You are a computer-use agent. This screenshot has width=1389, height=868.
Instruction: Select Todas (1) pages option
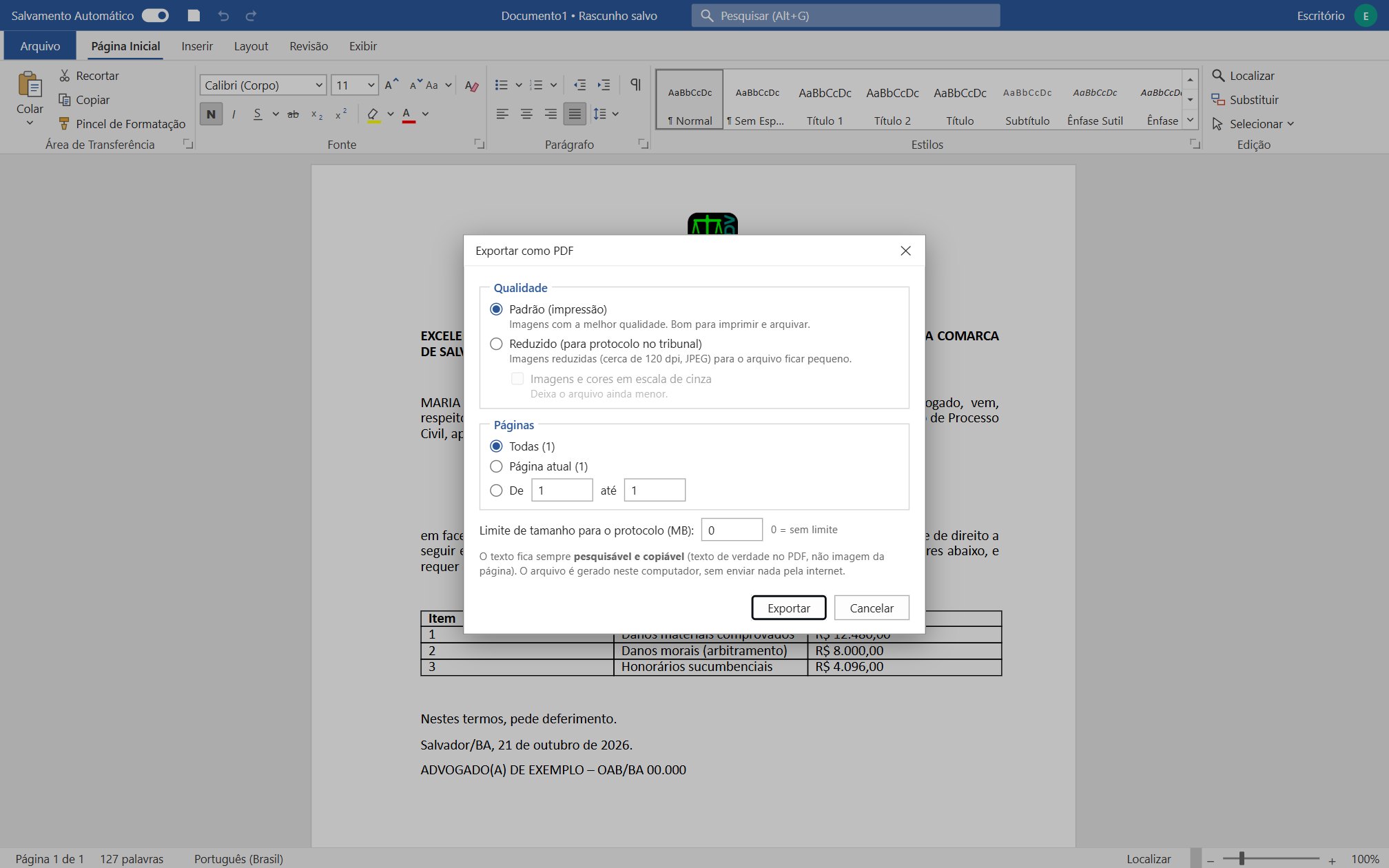click(x=496, y=446)
